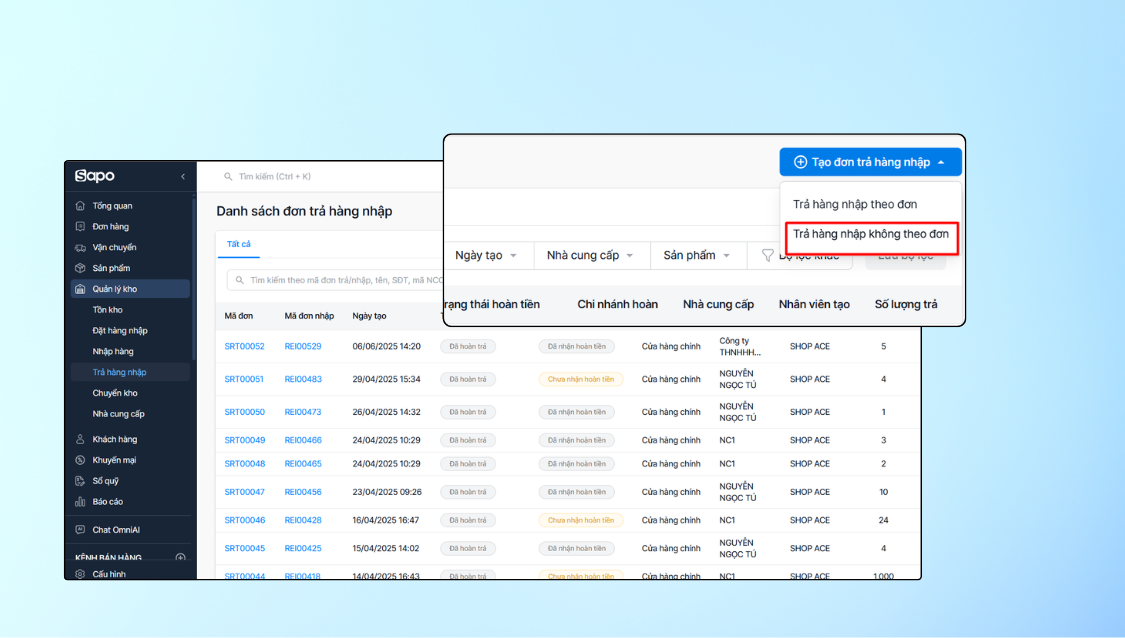Open import order REI00425
1125x638 pixels.
(303, 548)
